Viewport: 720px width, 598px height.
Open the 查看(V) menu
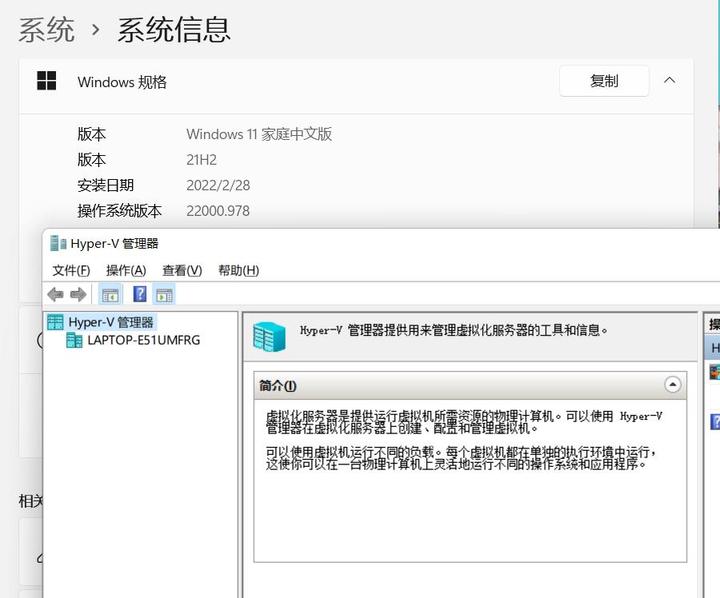182,270
